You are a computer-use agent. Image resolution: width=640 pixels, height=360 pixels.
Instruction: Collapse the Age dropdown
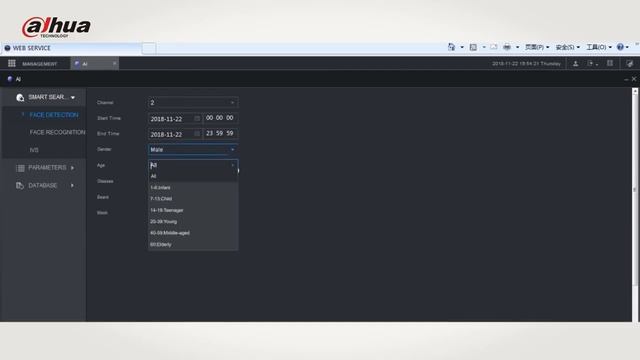(x=193, y=165)
